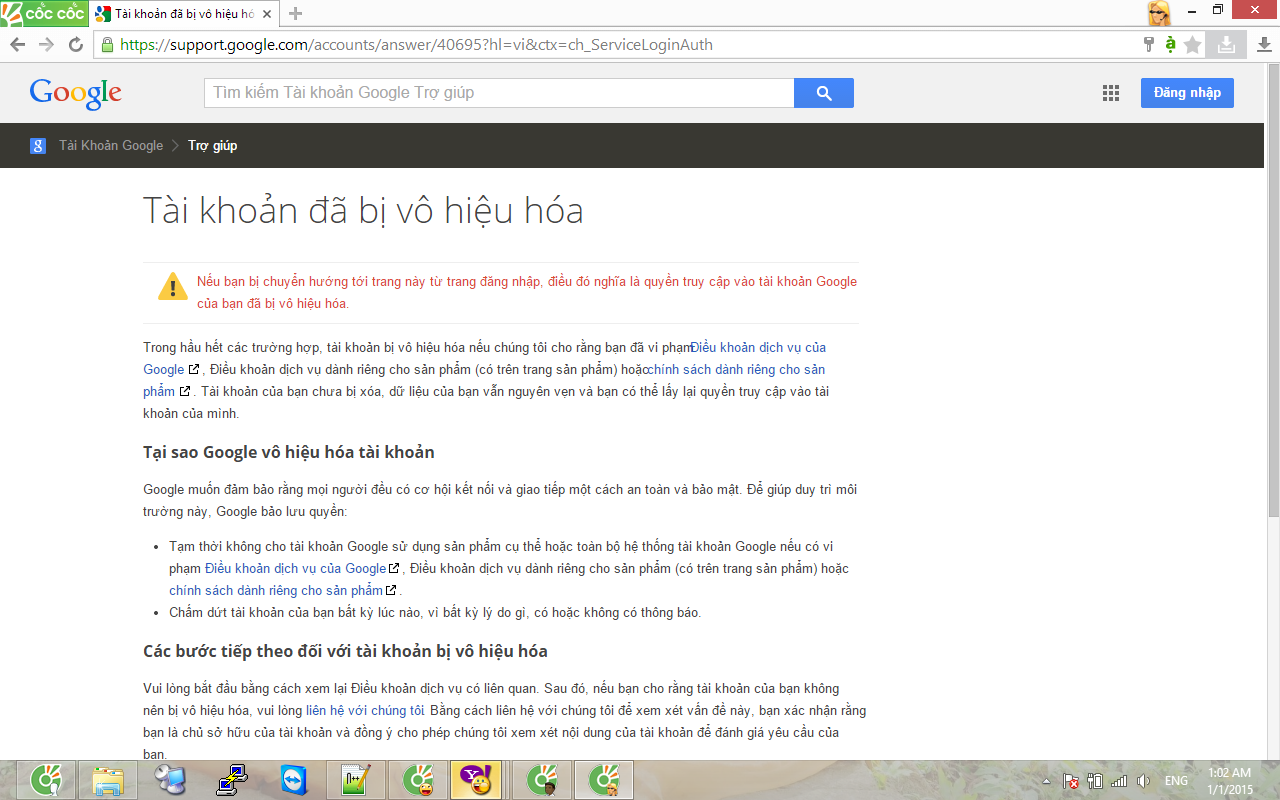Click the 'liên hệ với chúng tôi' link

click(x=365, y=711)
